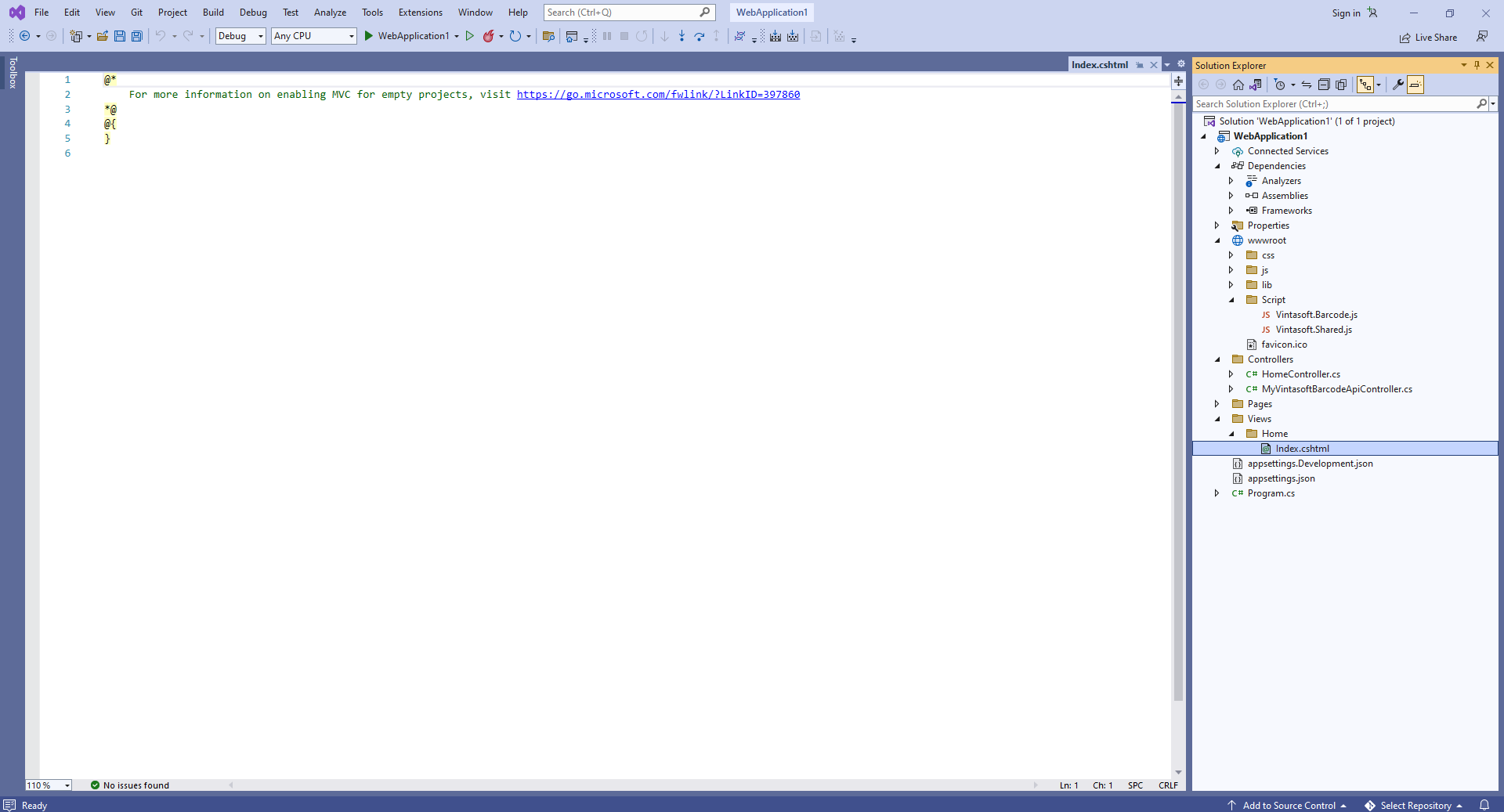Viewport: 1504px width, 812px height.
Task: Open the notifications bell in status bar
Action: (1484, 805)
